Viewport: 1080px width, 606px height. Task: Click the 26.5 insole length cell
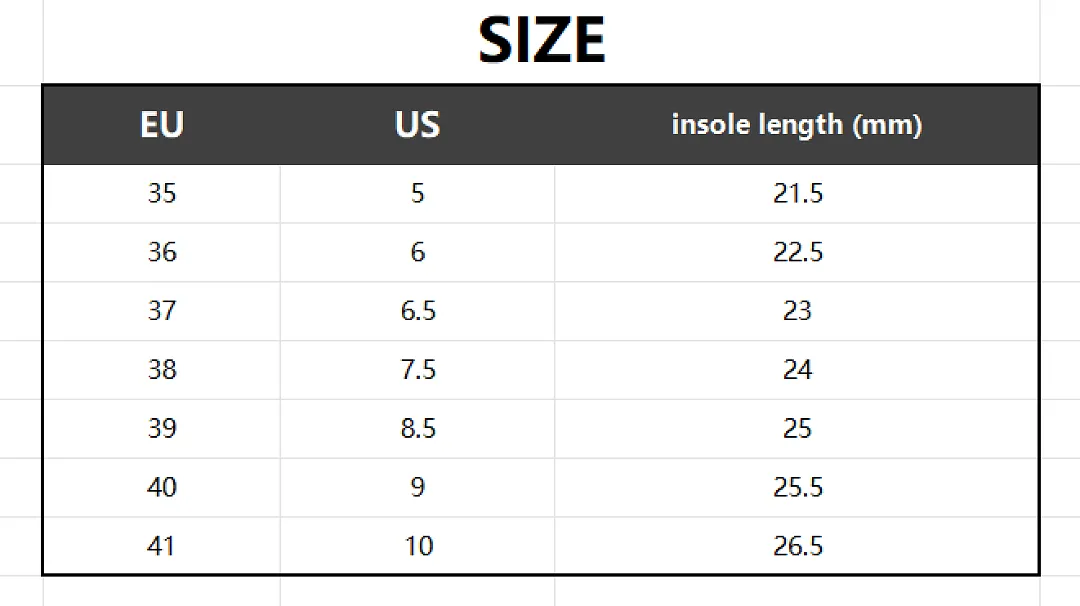click(x=797, y=546)
